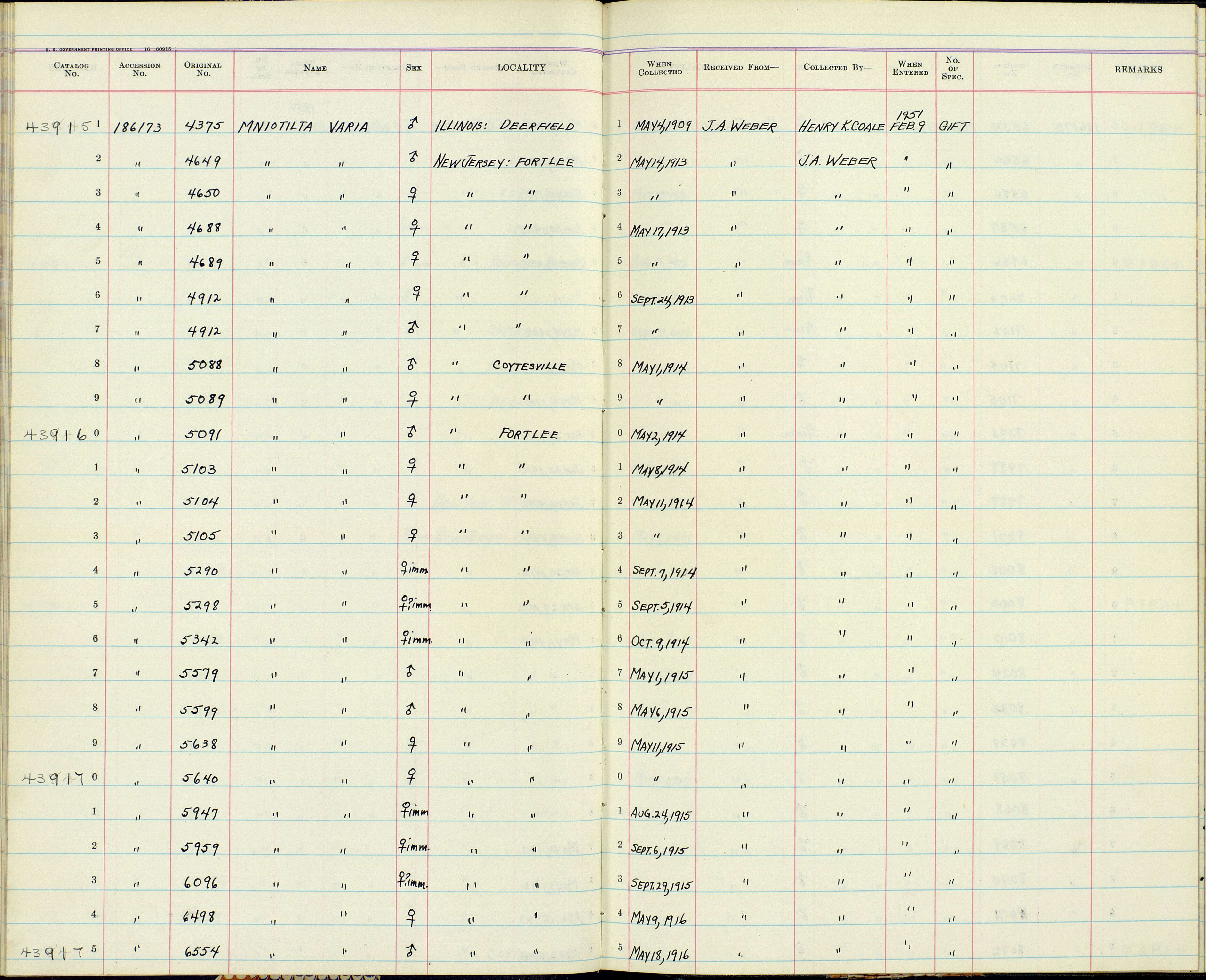The height and width of the screenshot is (980, 1206).
Task: Click the 'When Collected' column header
Action: (660, 68)
